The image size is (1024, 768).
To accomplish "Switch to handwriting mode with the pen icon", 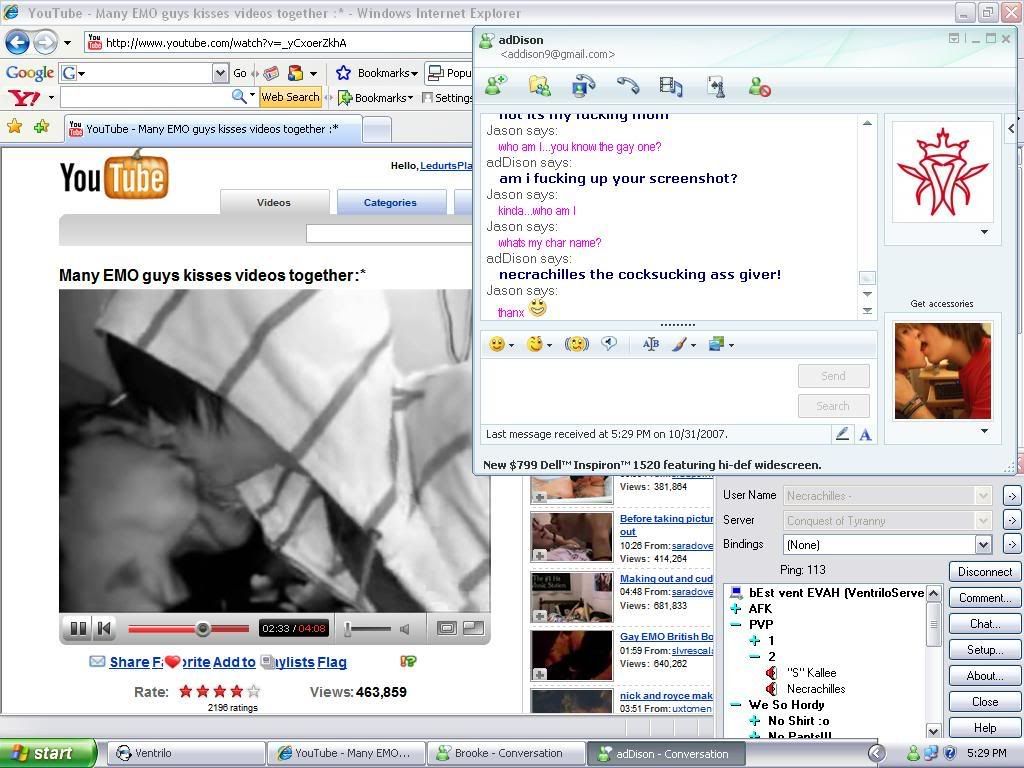I will pos(842,434).
